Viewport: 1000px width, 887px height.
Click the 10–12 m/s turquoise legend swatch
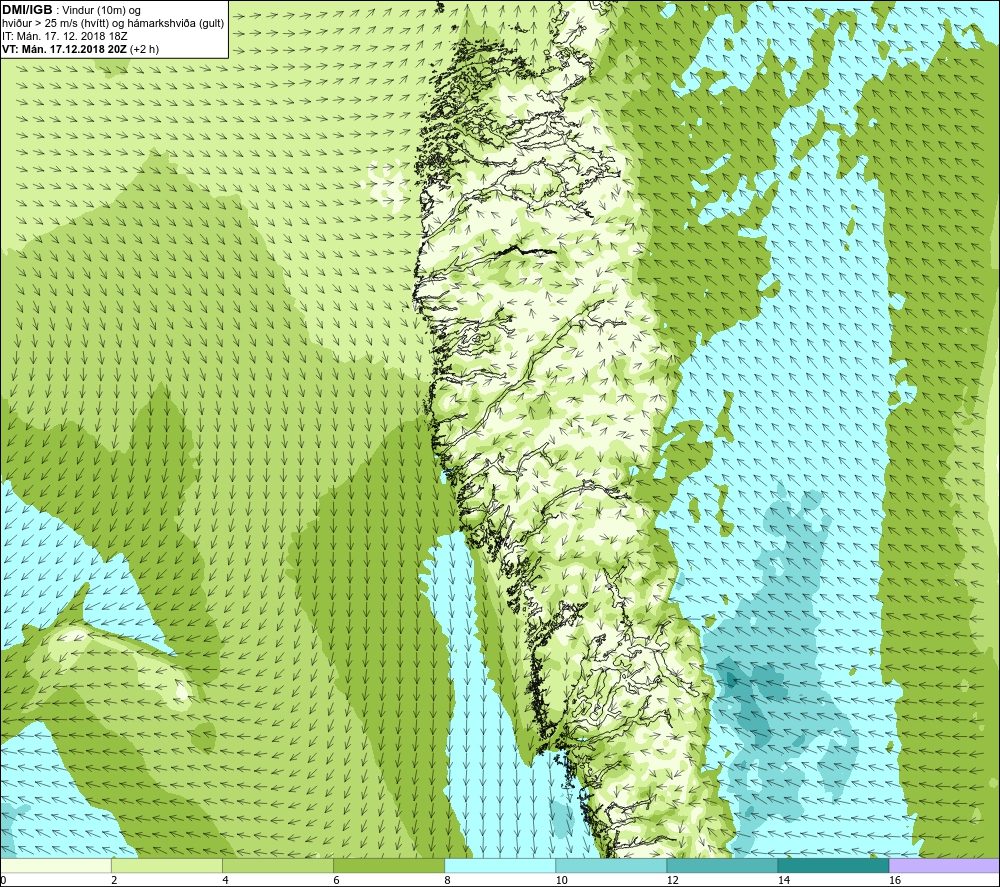(x=611, y=865)
